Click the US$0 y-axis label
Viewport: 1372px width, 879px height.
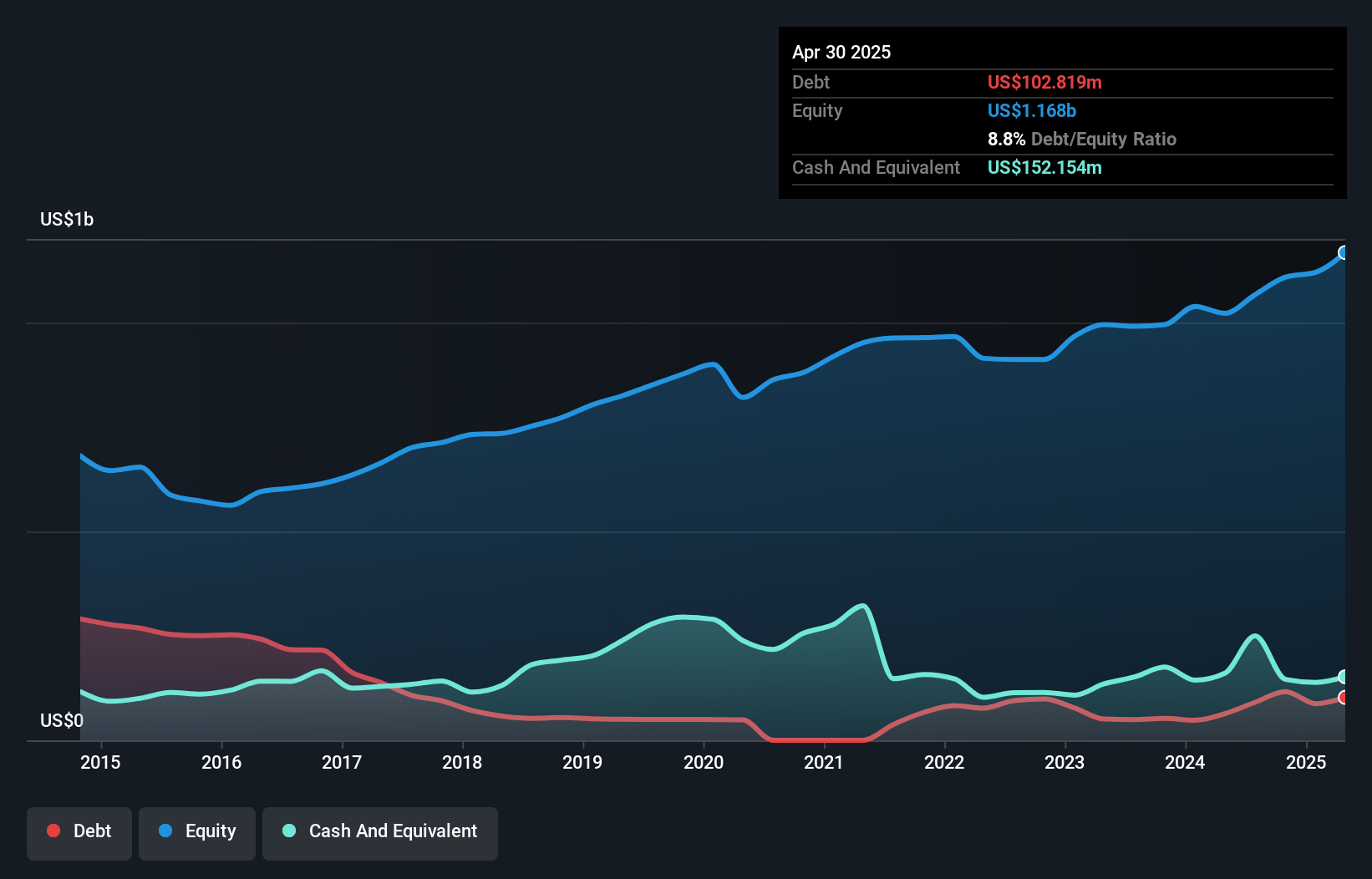tap(62, 720)
